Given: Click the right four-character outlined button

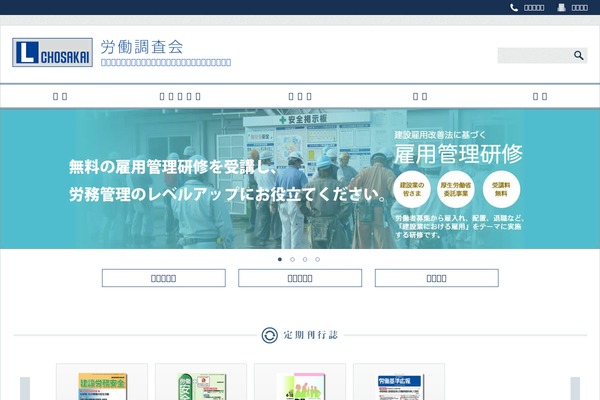Looking at the screenshot, I should 437,278.
